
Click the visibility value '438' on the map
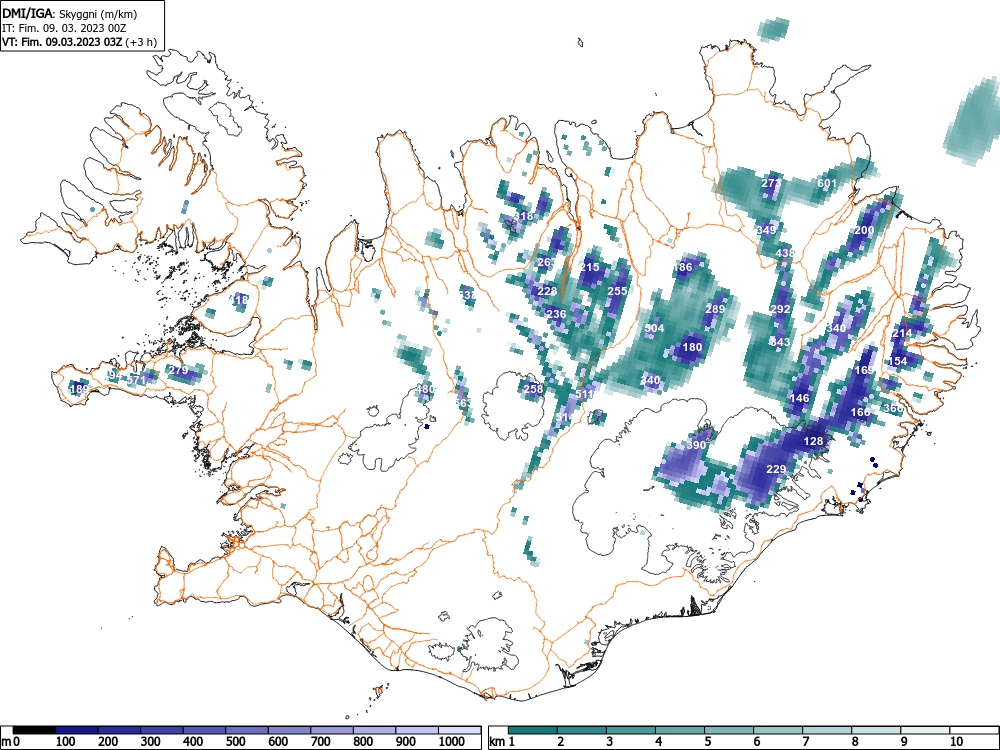point(785,253)
